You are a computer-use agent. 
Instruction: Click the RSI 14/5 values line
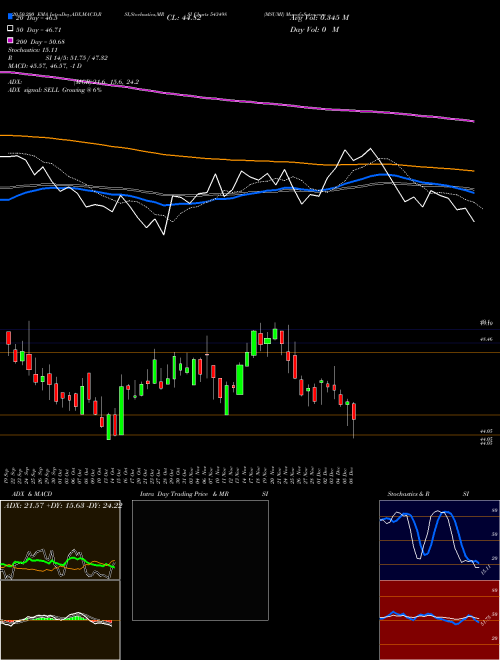coord(58,58)
